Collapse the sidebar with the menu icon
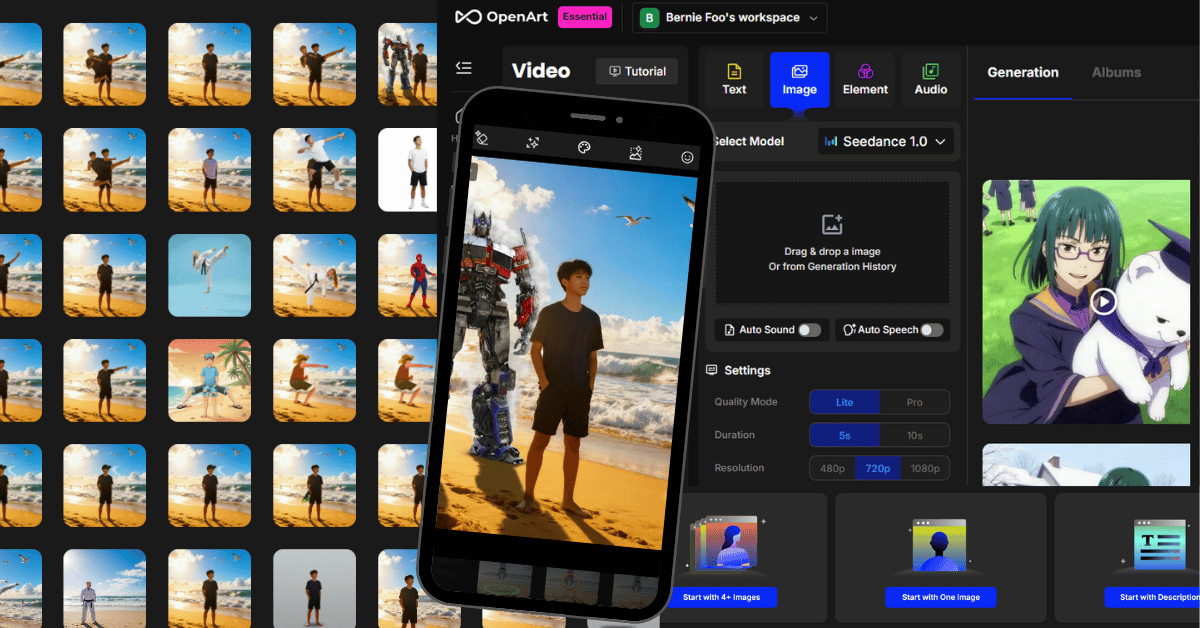 coord(463,68)
